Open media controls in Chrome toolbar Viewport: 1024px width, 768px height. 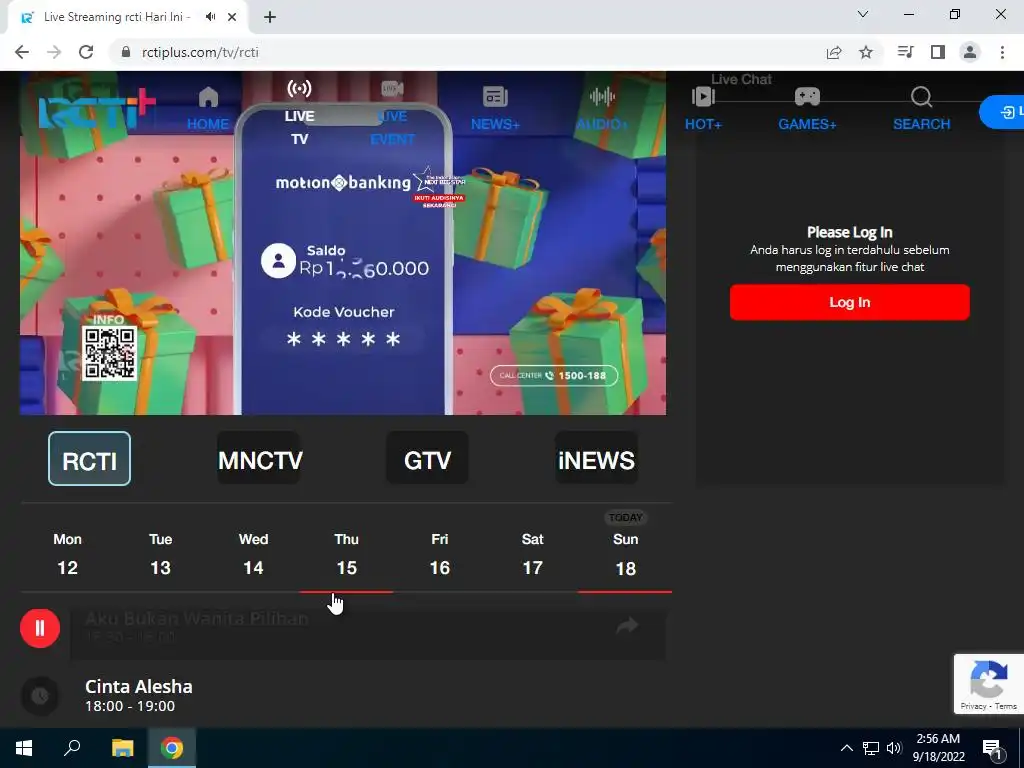click(905, 52)
